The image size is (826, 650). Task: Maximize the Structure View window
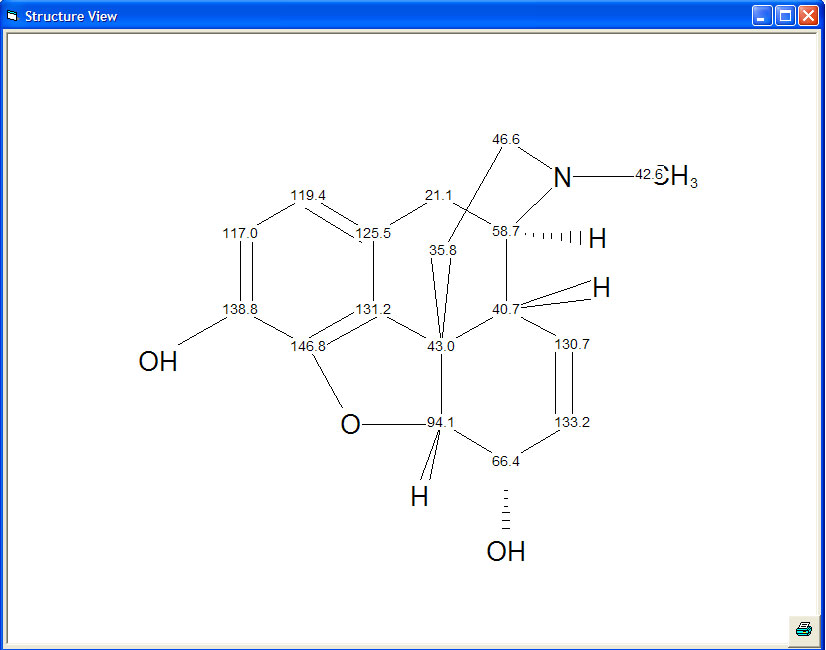785,16
